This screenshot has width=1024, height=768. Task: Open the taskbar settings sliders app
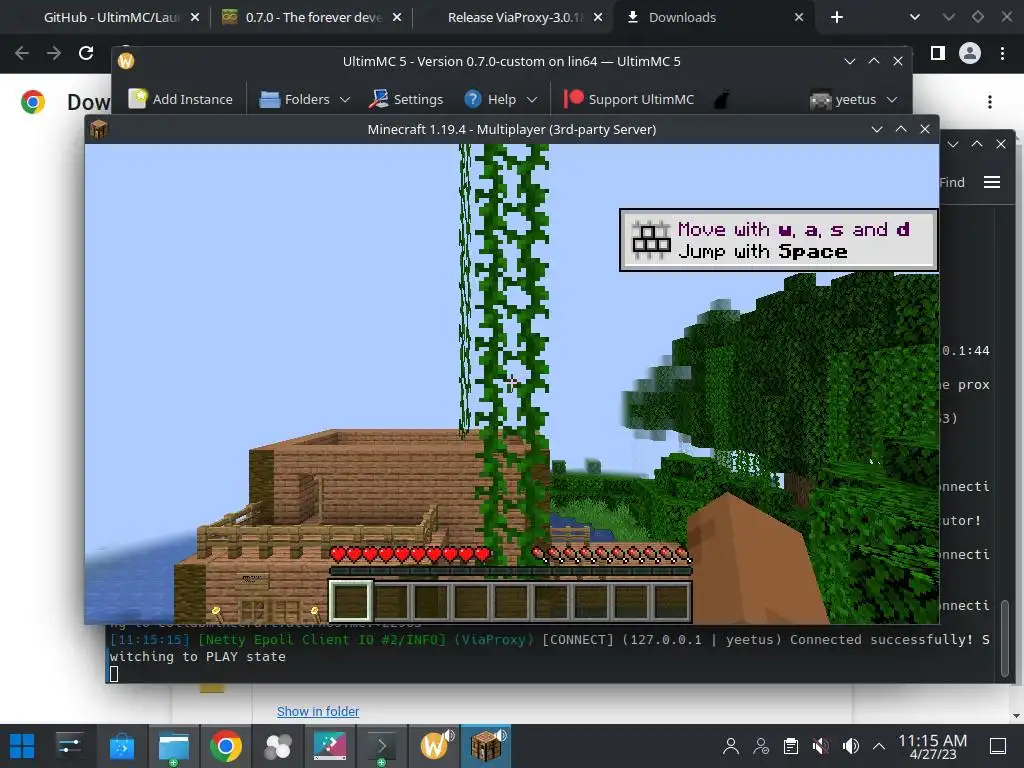pos(69,746)
